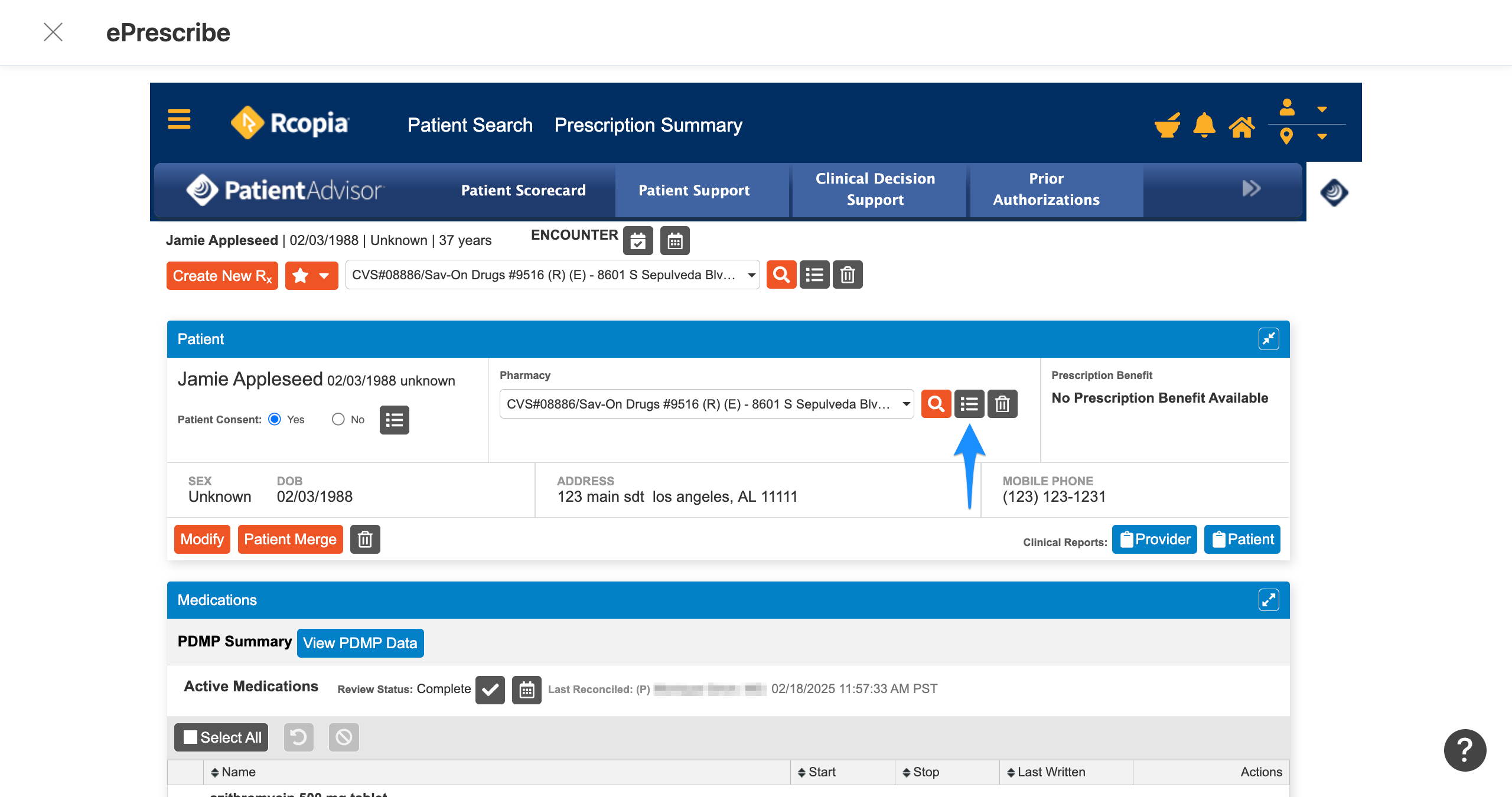Click the undo arrow icon
Viewport: 1512px width, 797px height.
tap(299, 737)
